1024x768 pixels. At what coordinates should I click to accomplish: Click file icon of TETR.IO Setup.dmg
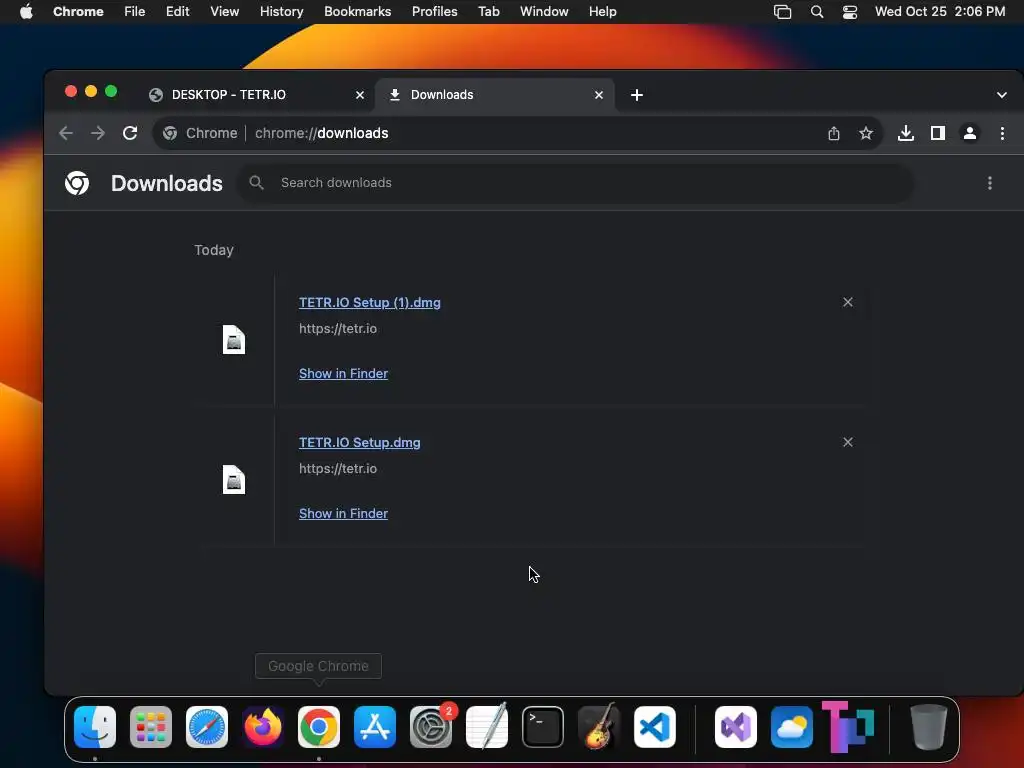click(x=234, y=480)
